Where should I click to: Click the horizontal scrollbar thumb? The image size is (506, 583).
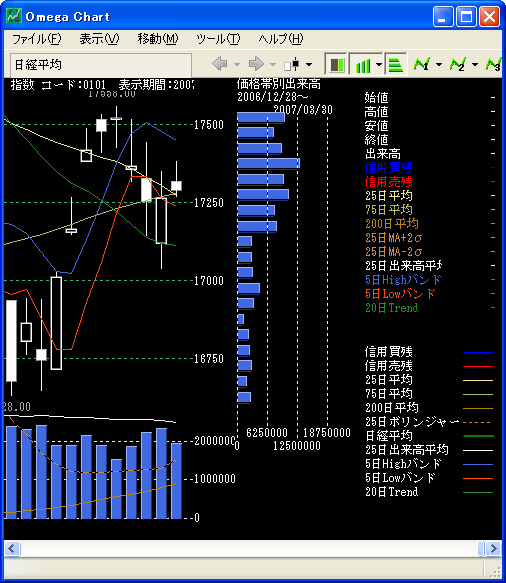[x=481, y=548]
